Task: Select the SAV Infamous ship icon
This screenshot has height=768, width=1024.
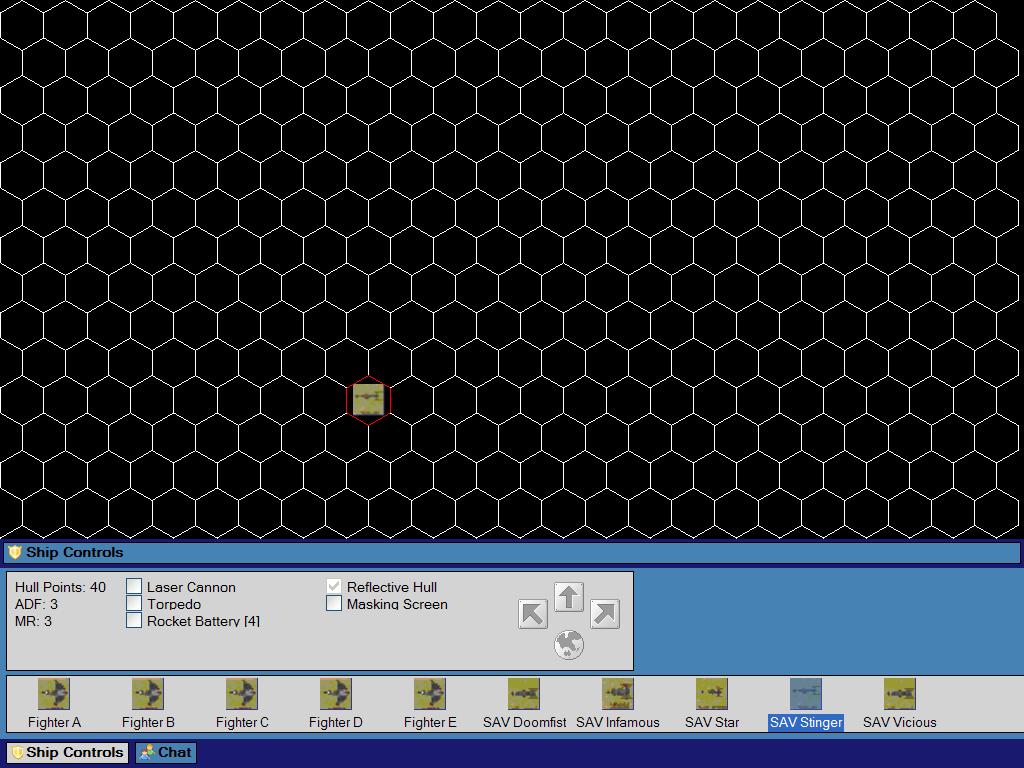Action: [x=618, y=694]
